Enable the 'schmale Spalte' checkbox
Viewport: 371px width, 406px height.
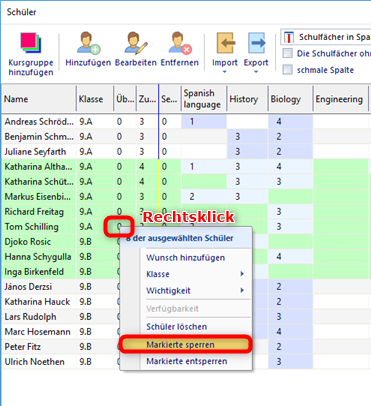[x=287, y=70]
